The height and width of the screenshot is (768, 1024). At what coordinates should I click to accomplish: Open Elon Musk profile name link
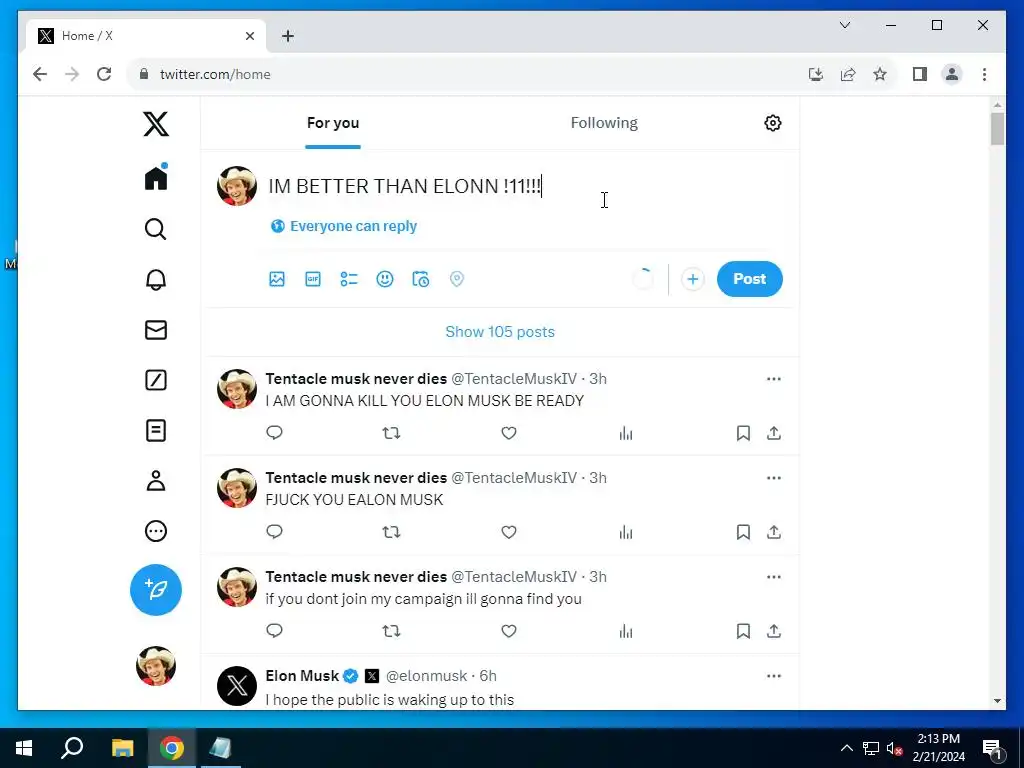302,676
